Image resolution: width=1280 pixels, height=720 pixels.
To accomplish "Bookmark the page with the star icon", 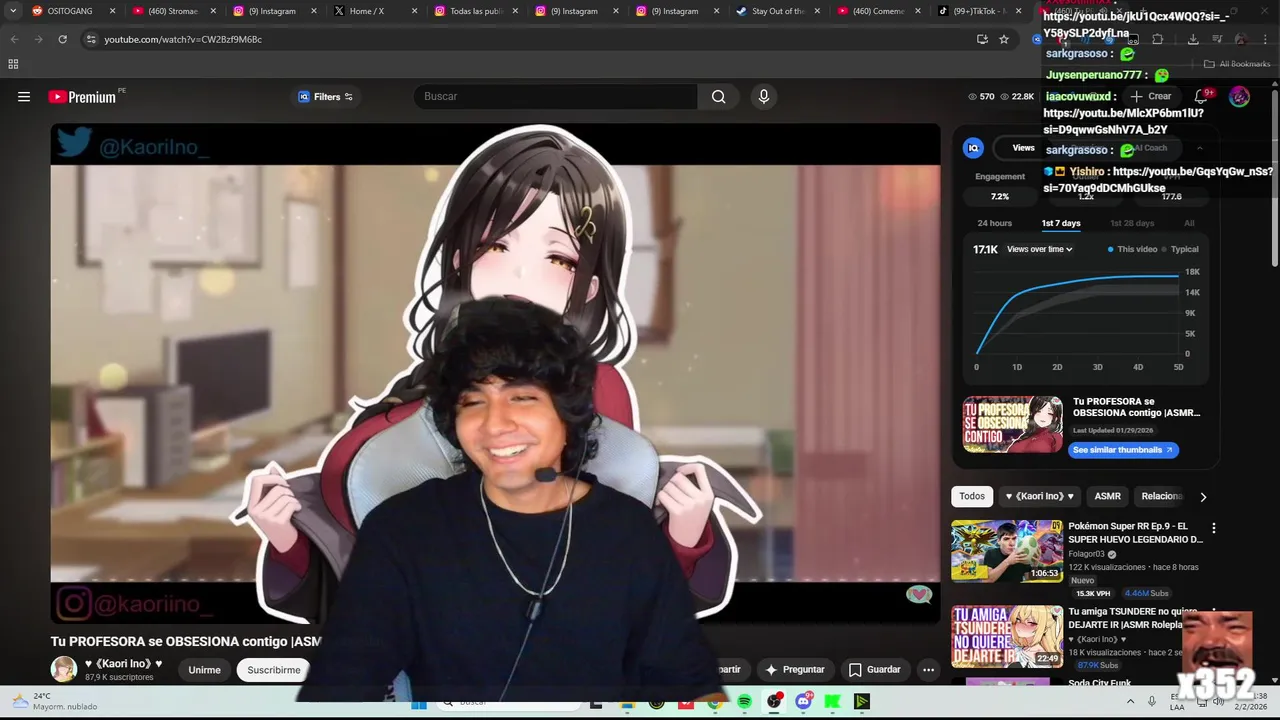I will [x=1003, y=39].
